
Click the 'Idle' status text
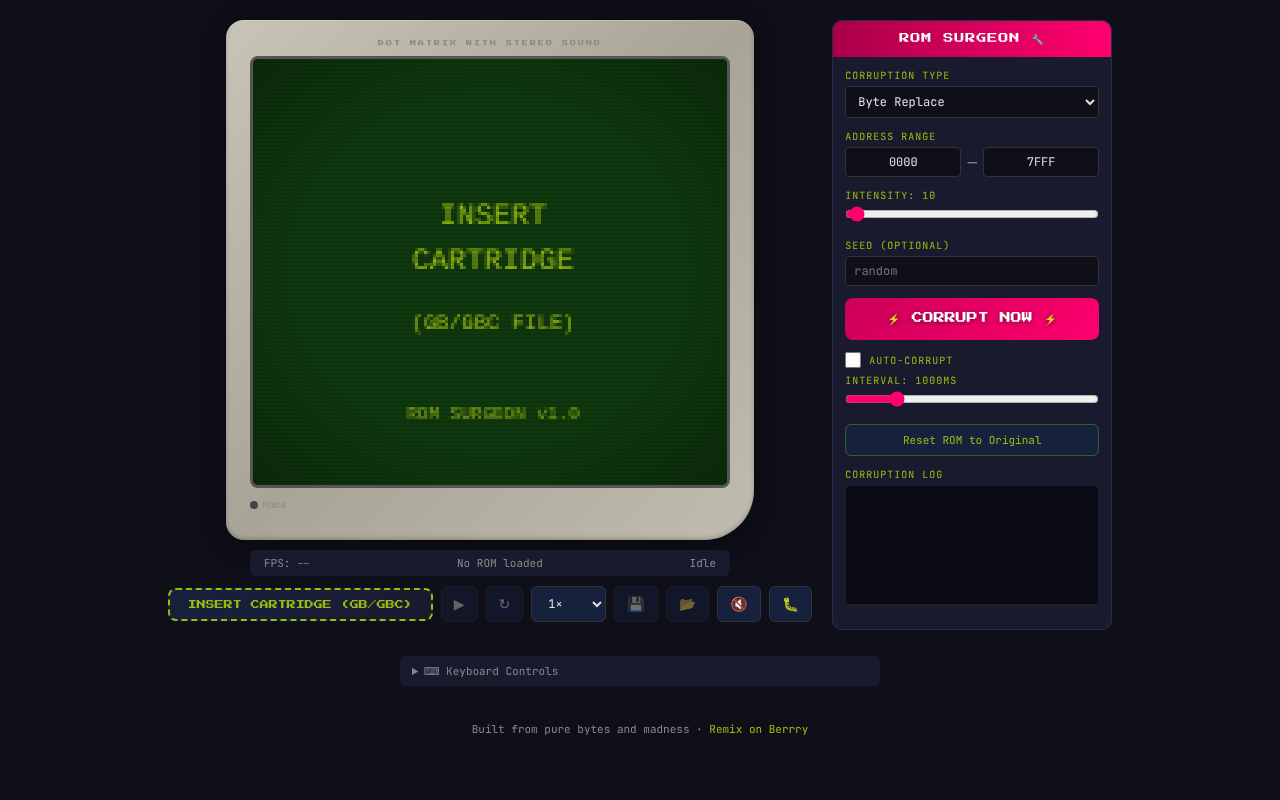pos(702,563)
